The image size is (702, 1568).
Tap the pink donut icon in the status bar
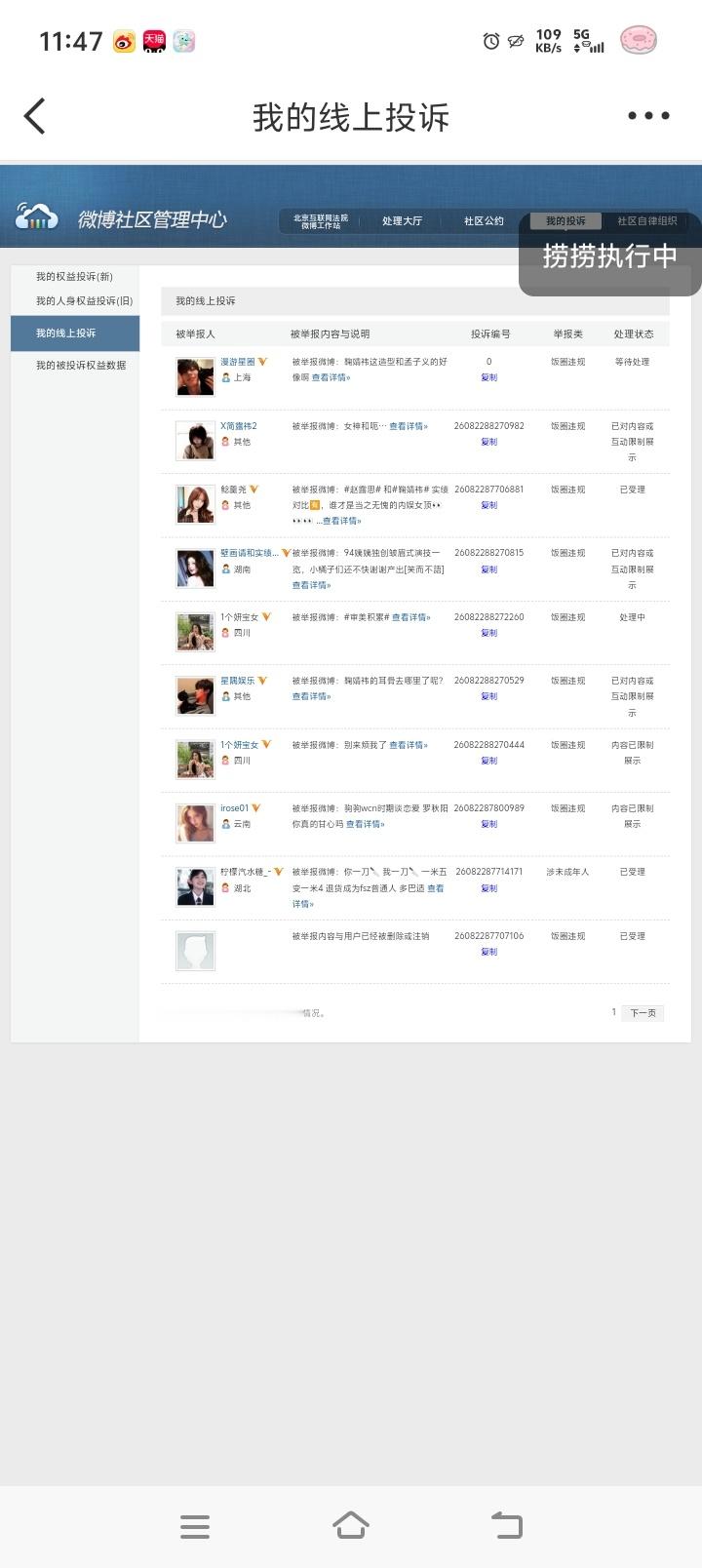(x=639, y=40)
